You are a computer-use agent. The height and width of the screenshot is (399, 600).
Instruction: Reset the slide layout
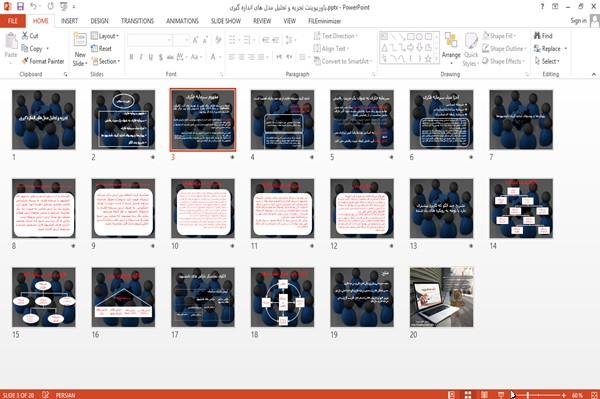pos(101,49)
